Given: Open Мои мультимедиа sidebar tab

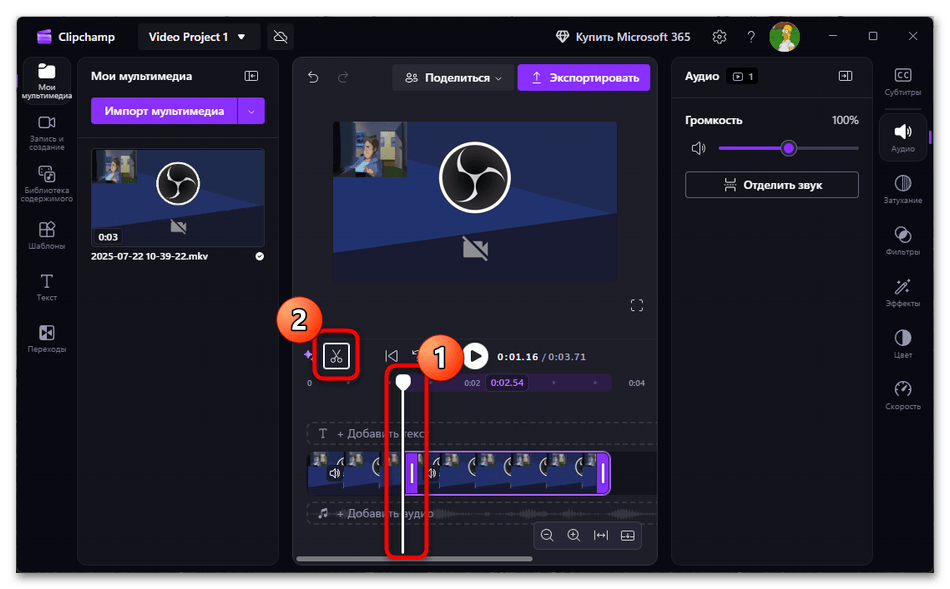Looking at the screenshot, I should point(47,81).
